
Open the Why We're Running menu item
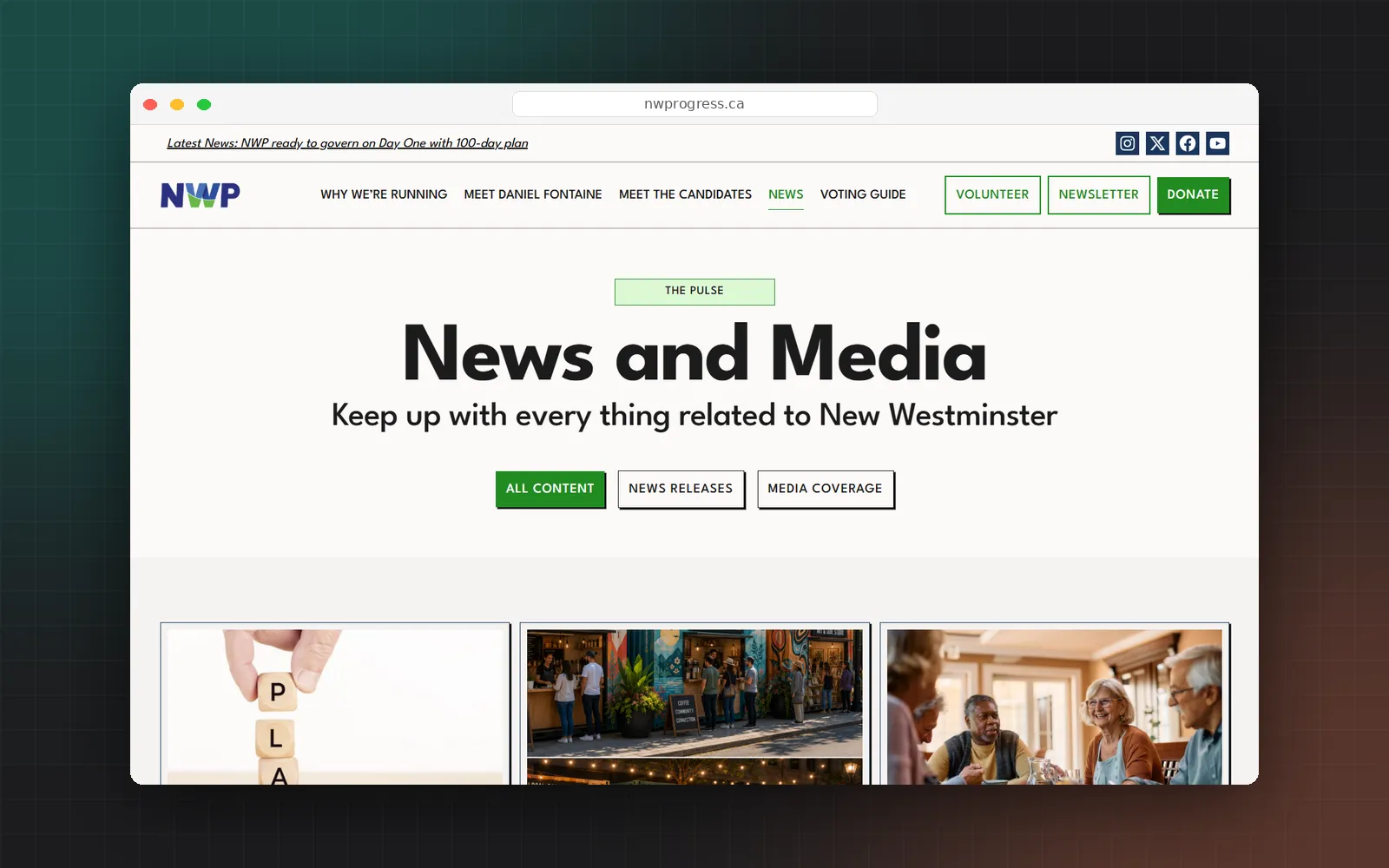click(x=384, y=194)
